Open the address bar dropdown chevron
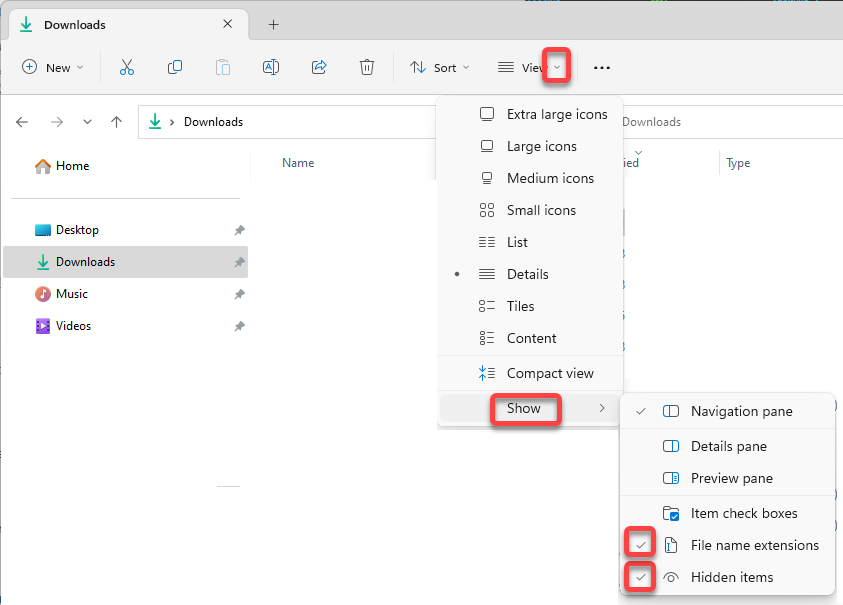 click(x=87, y=121)
